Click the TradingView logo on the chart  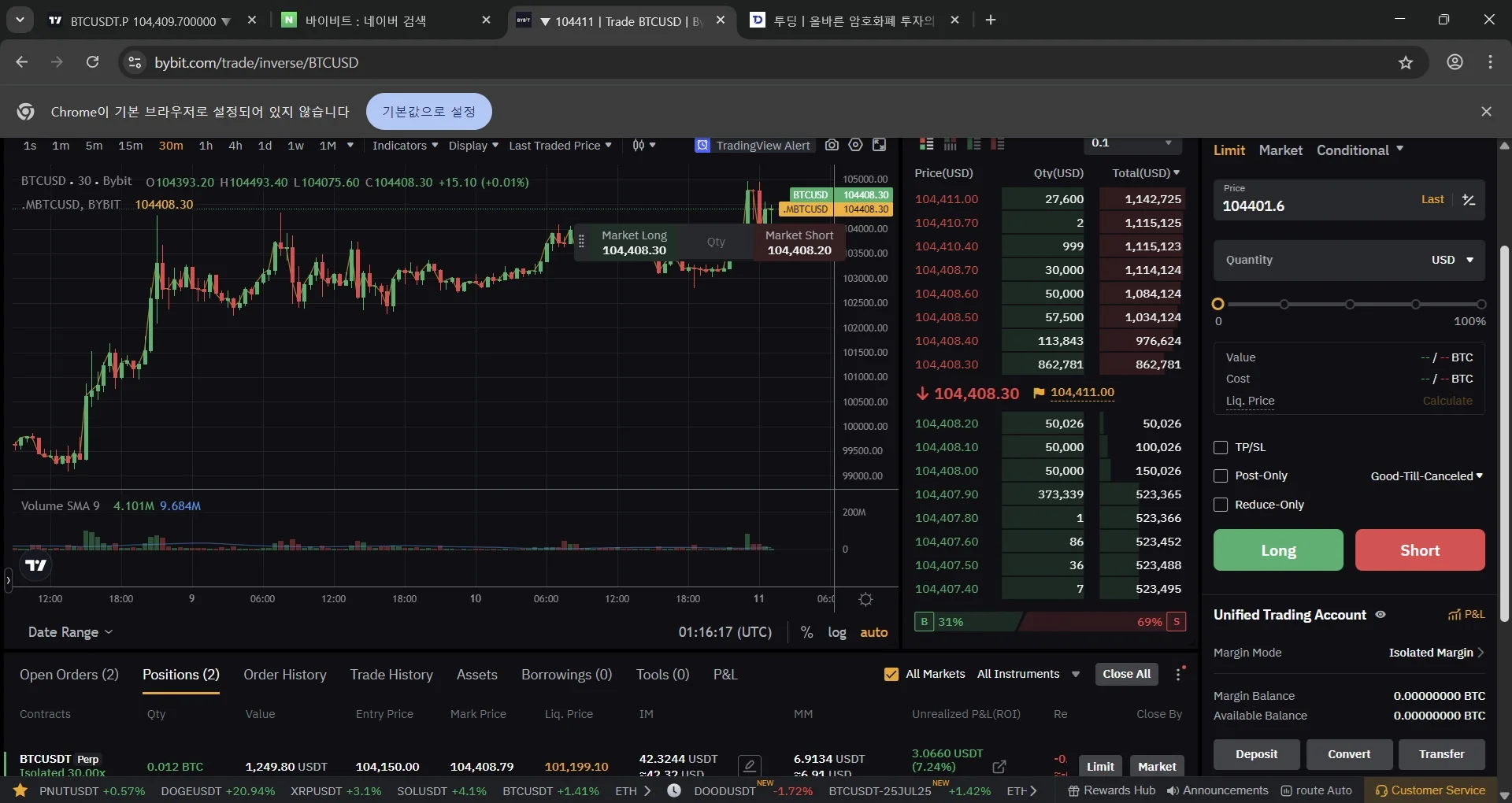tap(35, 565)
